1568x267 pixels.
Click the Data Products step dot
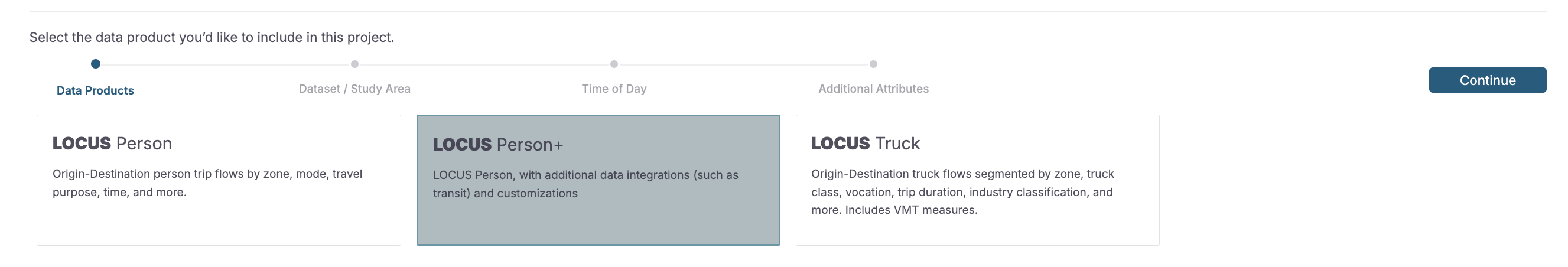coord(96,64)
